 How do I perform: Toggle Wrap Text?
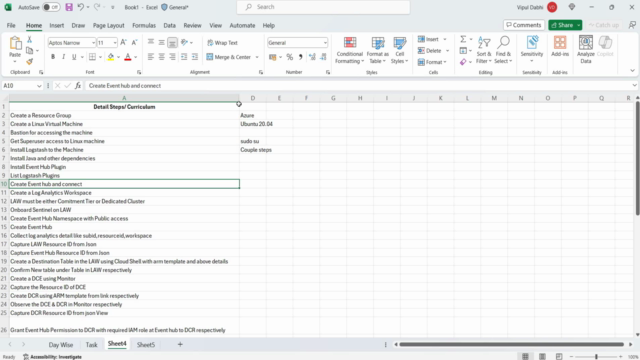coord(222,43)
